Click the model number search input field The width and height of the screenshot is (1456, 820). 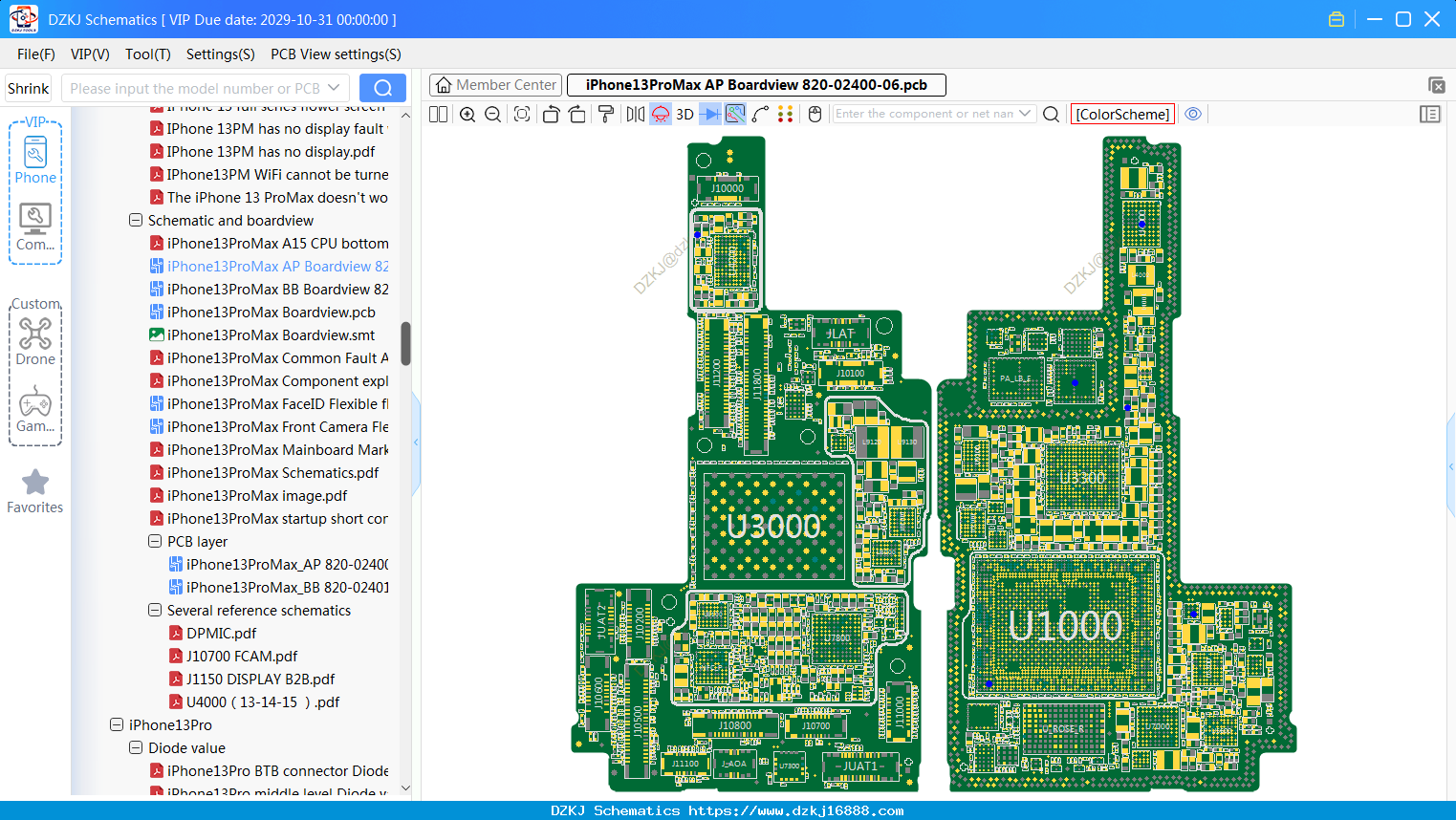[x=205, y=88]
